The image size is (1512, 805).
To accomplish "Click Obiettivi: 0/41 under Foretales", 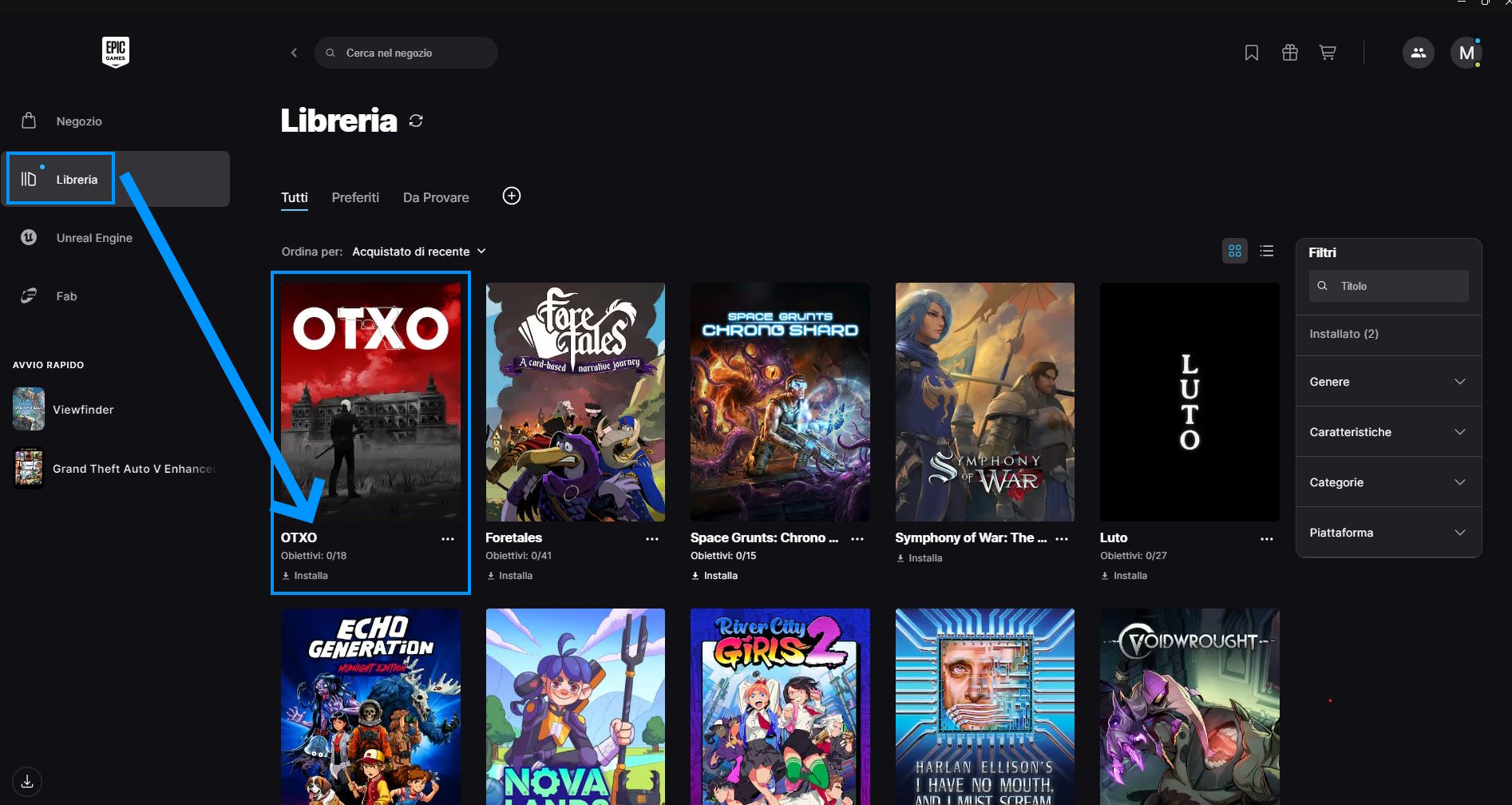I will click(x=518, y=556).
